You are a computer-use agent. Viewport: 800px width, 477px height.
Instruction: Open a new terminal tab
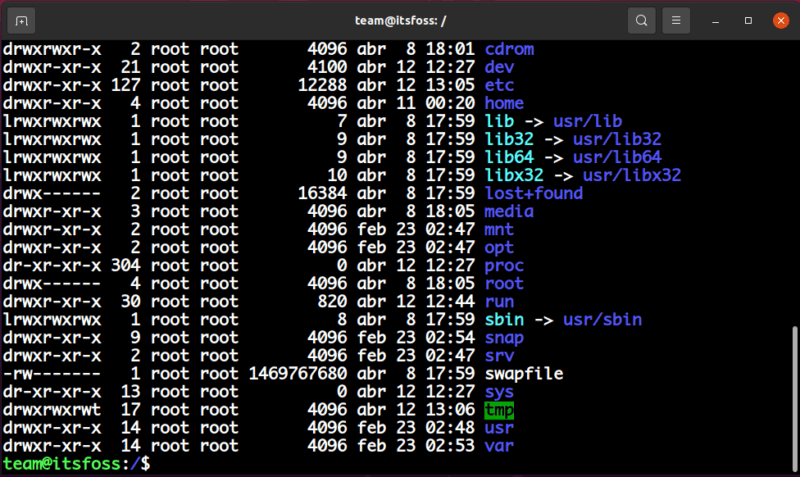point(23,20)
